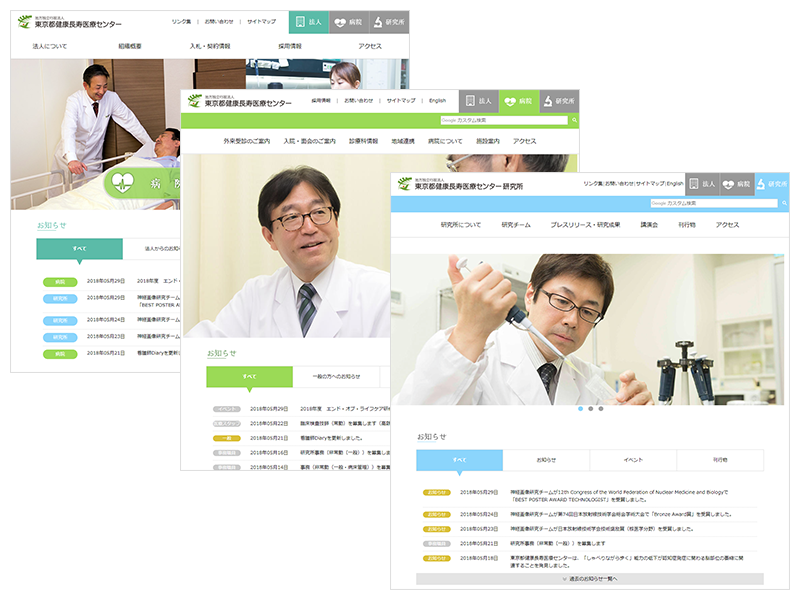Select the third carousel slide dot
The image size is (800, 600).
601,409
